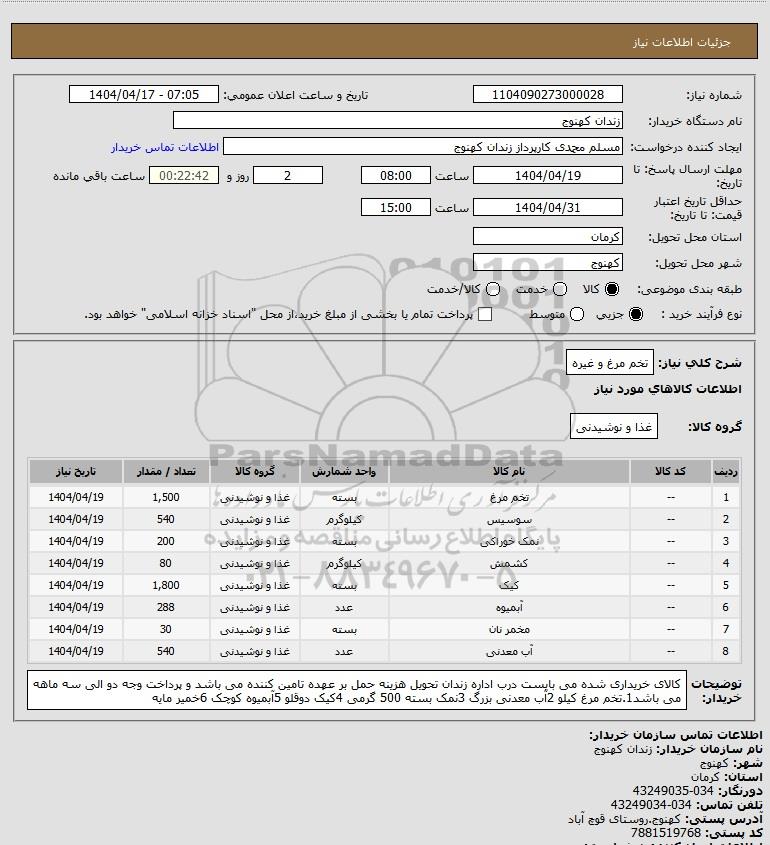Click the quantity cell 30
The height and width of the screenshot is (845, 770).
point(165,629)
